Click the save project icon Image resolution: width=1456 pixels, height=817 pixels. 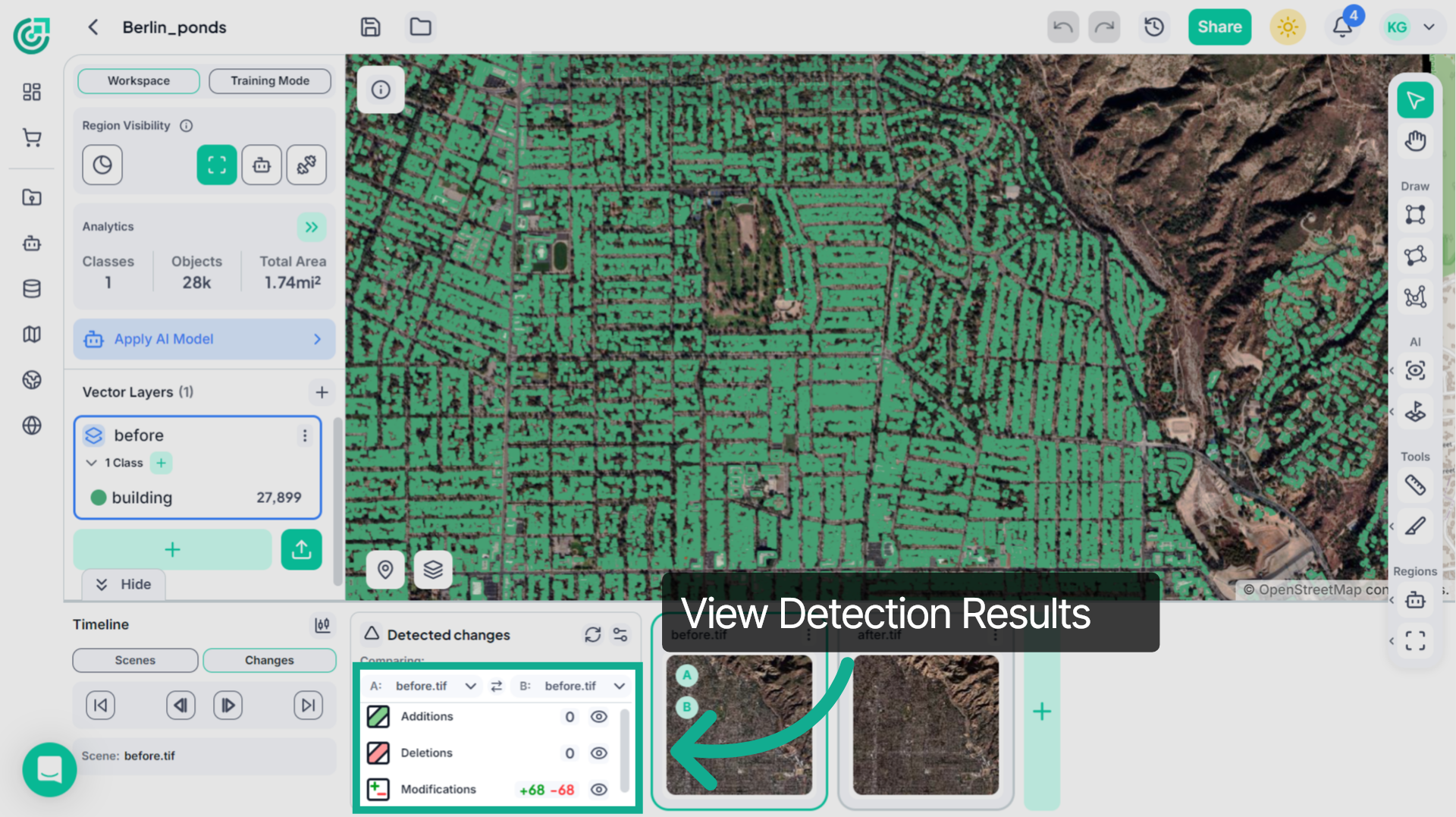[x=370, y=27]
